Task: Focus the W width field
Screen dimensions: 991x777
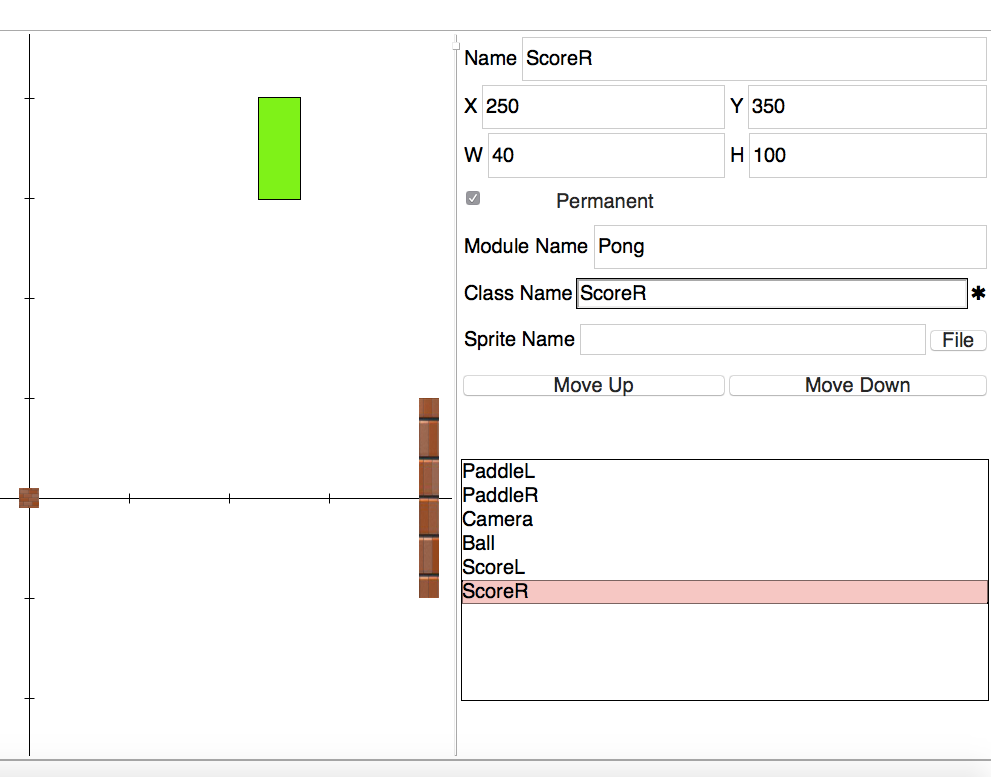Action: coord(605,156)
